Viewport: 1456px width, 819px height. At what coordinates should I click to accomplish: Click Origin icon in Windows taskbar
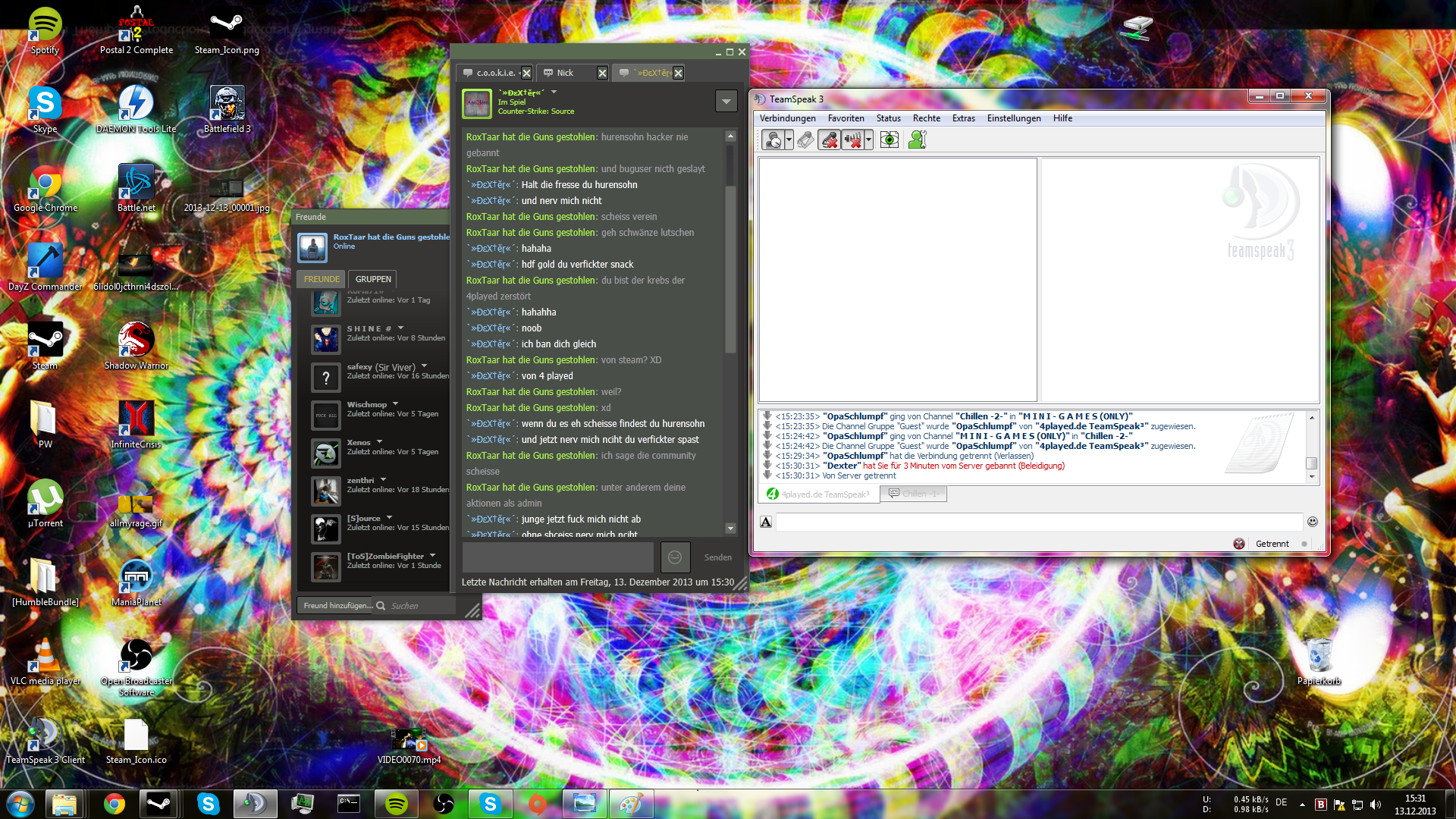pyautogui.click(x=537, y=804)
